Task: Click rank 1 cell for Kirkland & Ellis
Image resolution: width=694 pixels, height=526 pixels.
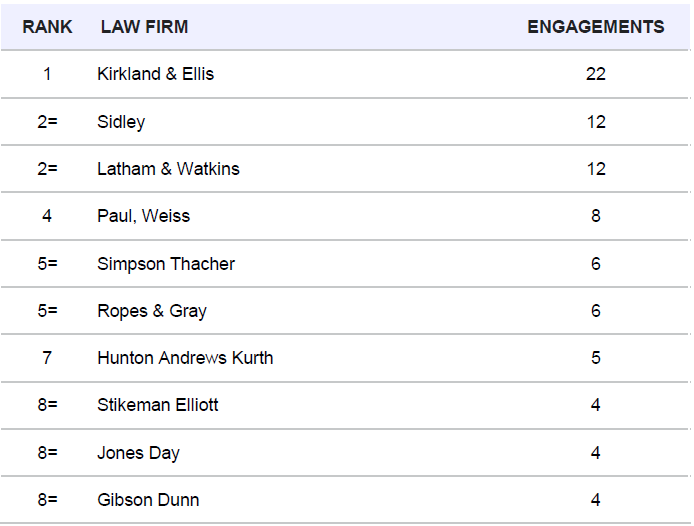Action: pos(47,74)
